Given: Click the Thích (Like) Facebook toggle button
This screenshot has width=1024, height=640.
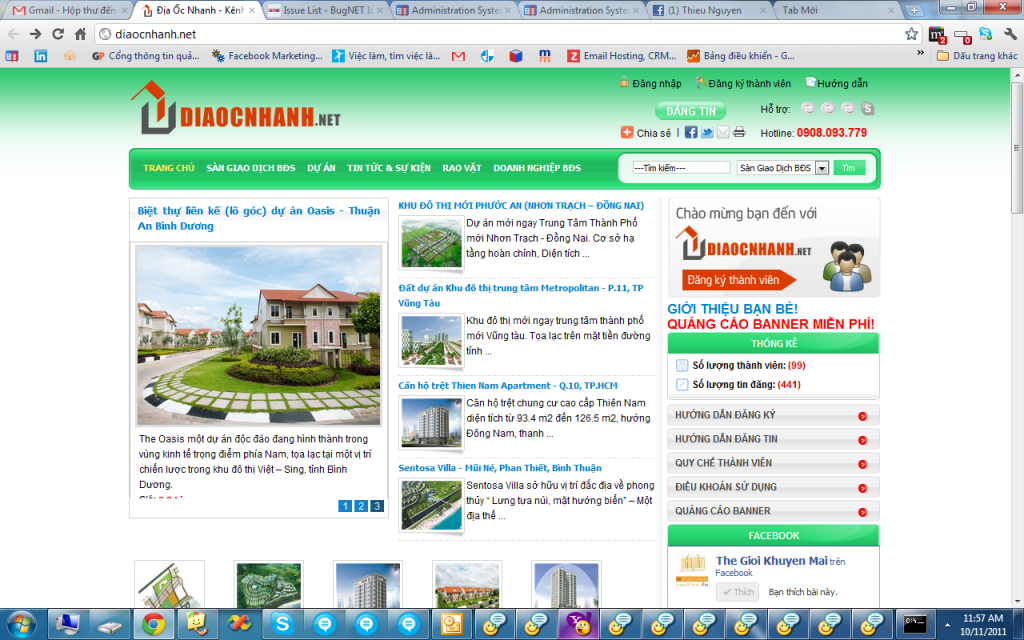Looking at the screenshot, I should [x=737, y=591].
